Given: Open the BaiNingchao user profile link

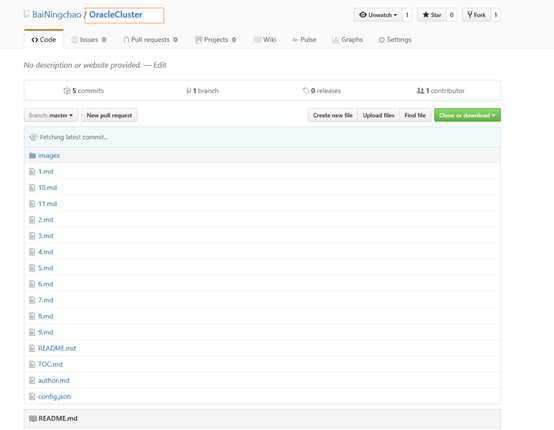Looking at the screenshot, I should click(57, 15).
